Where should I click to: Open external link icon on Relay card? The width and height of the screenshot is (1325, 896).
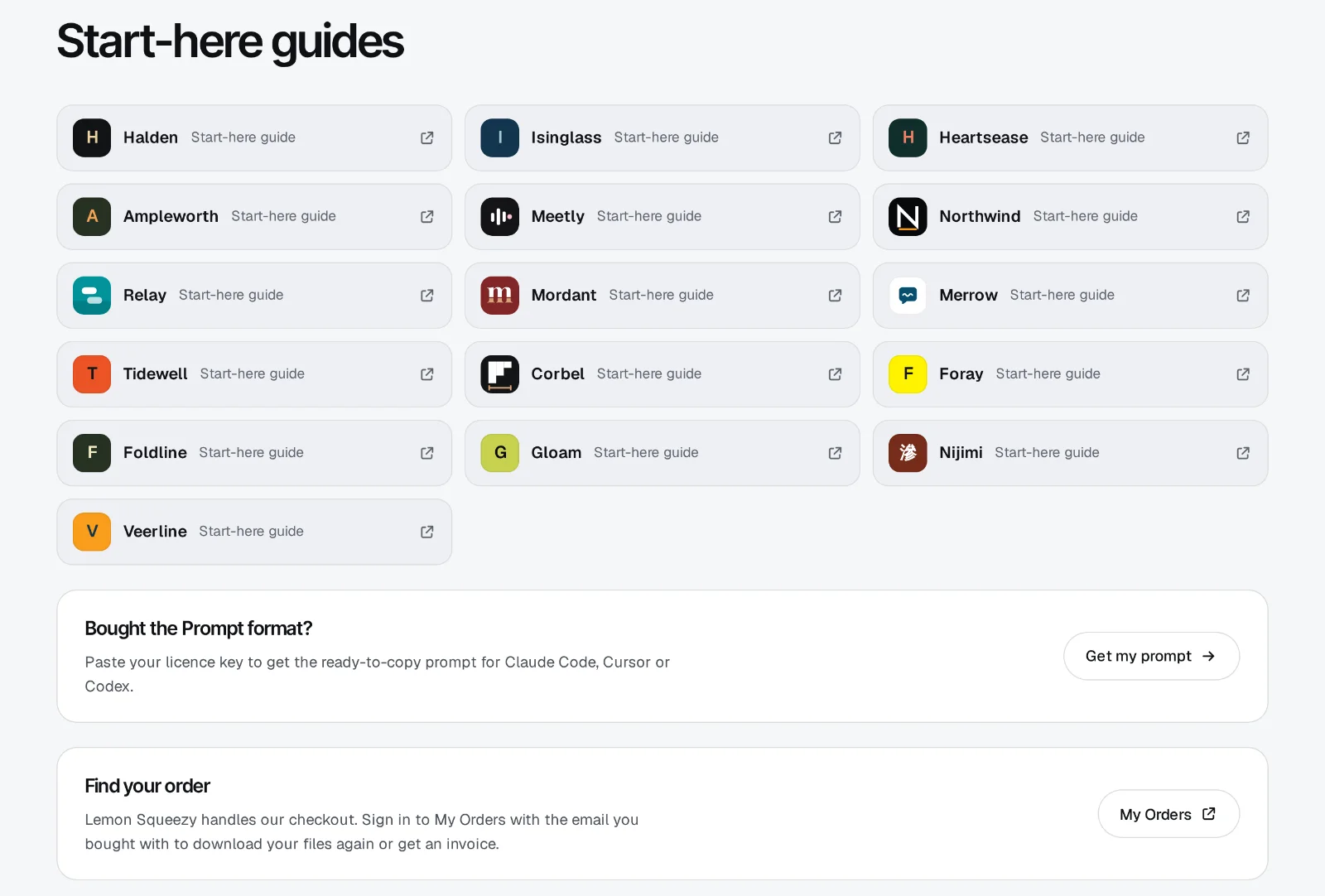pyautogui.click(x=427, y=295)
